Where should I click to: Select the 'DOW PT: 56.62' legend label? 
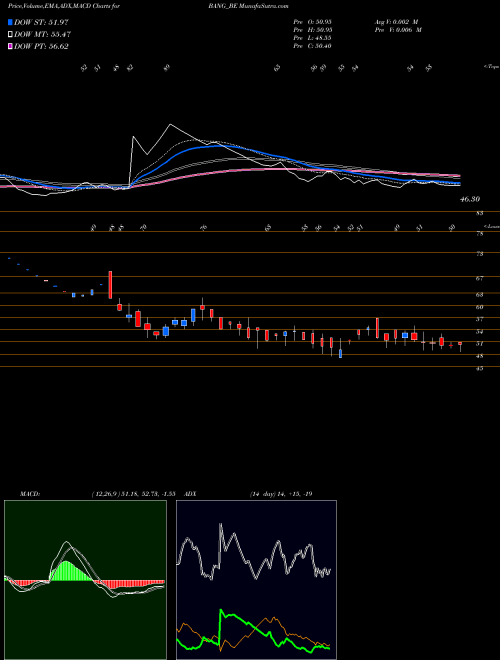pyautogui.click(x=41, y=47)
